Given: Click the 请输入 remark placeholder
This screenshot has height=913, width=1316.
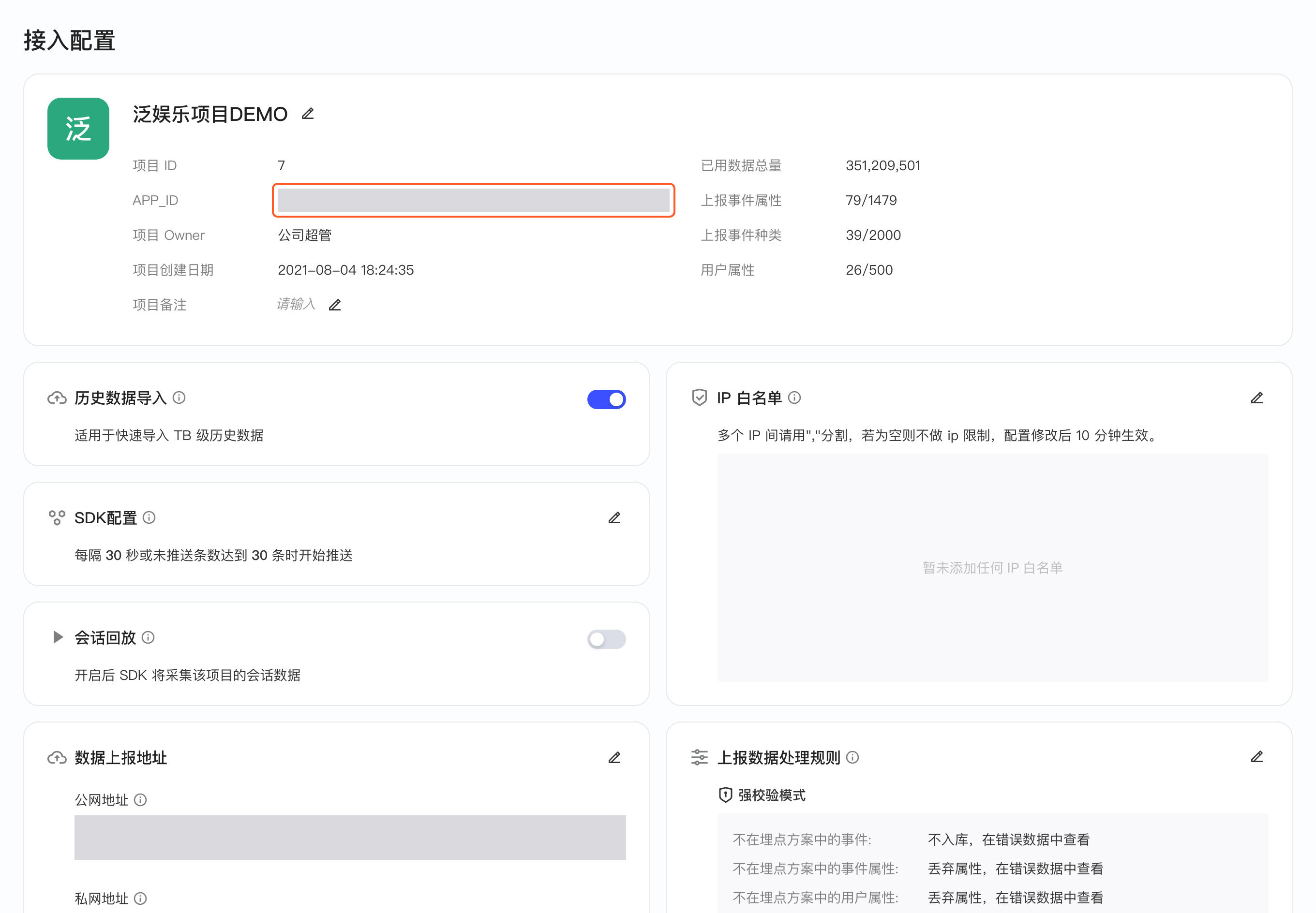Looking at the screenshot, I should (x=296, y=304).
